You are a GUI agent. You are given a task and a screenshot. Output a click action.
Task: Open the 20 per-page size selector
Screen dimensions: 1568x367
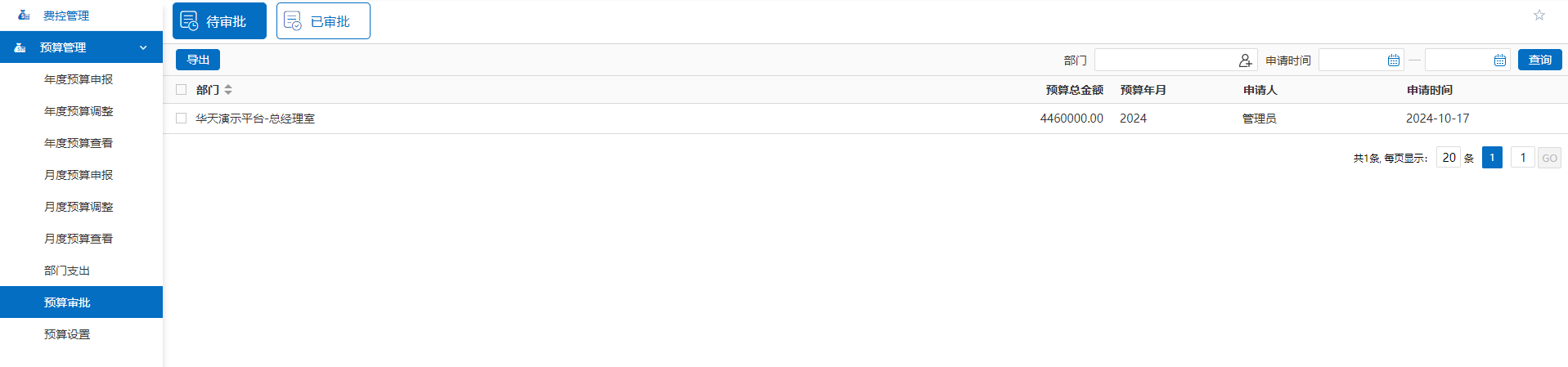1449,158
